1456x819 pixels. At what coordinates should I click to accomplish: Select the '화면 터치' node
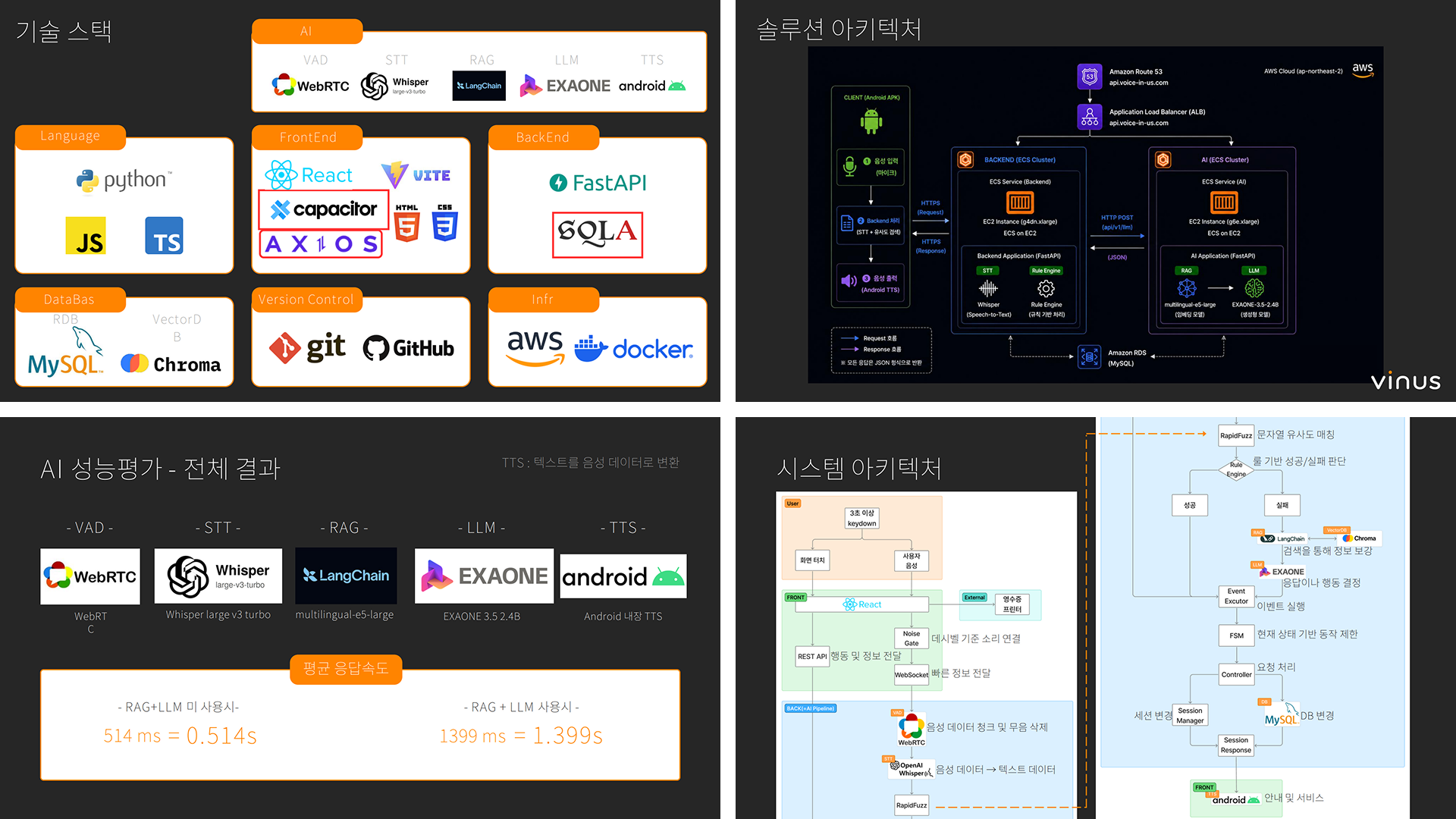click(812, 560)
